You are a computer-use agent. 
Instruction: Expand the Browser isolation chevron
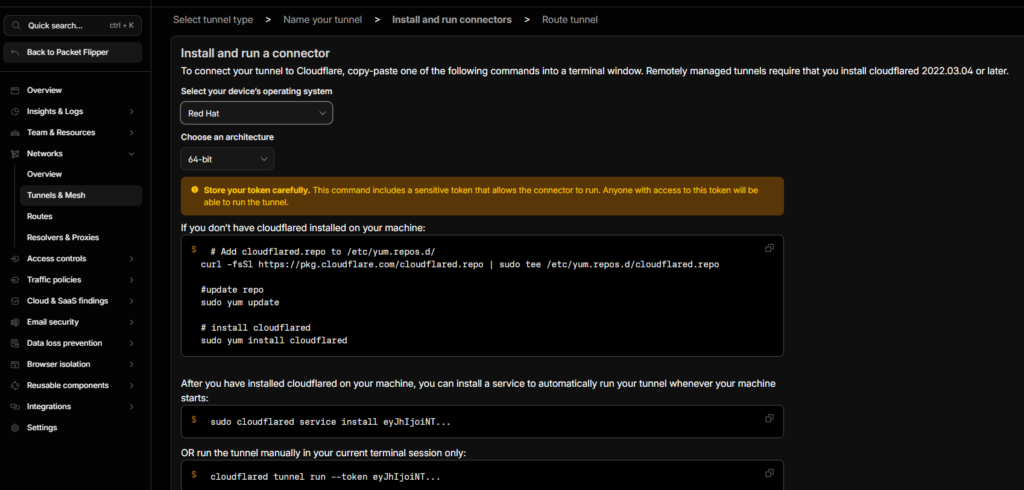131,364
